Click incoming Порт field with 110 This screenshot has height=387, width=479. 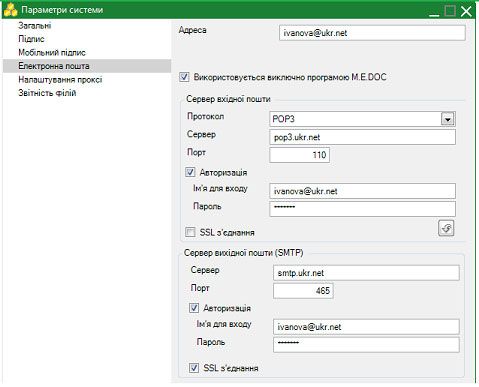[299, 155]
